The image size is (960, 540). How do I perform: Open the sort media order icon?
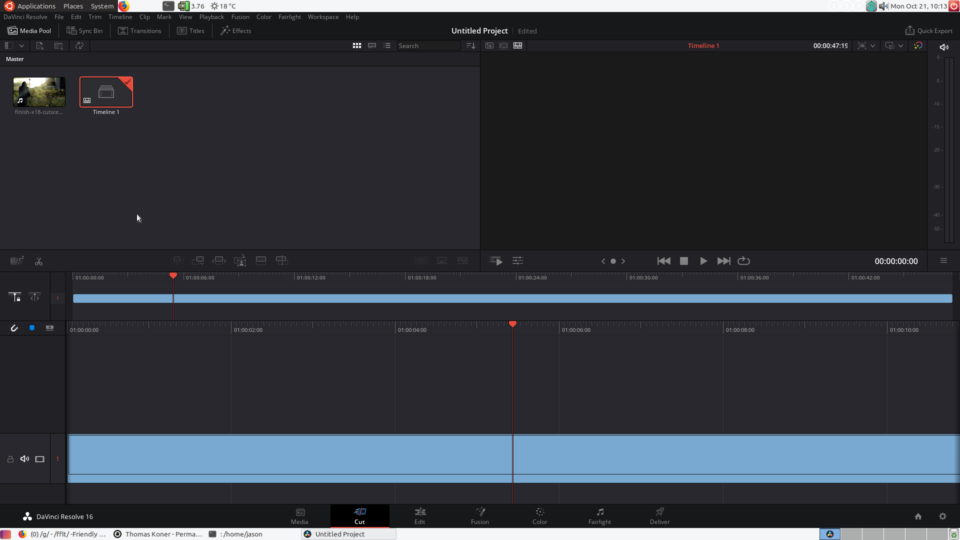470,46
